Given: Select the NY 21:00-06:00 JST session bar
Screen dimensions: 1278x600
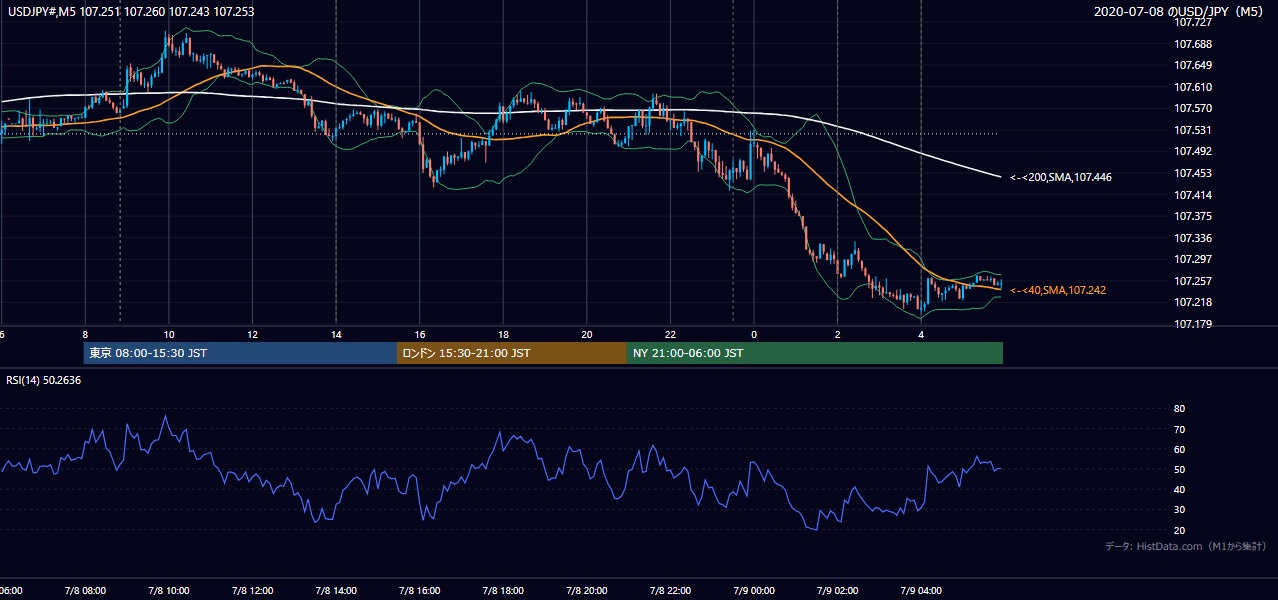Looking at the screenshot, I should click(x=815, y=353).
